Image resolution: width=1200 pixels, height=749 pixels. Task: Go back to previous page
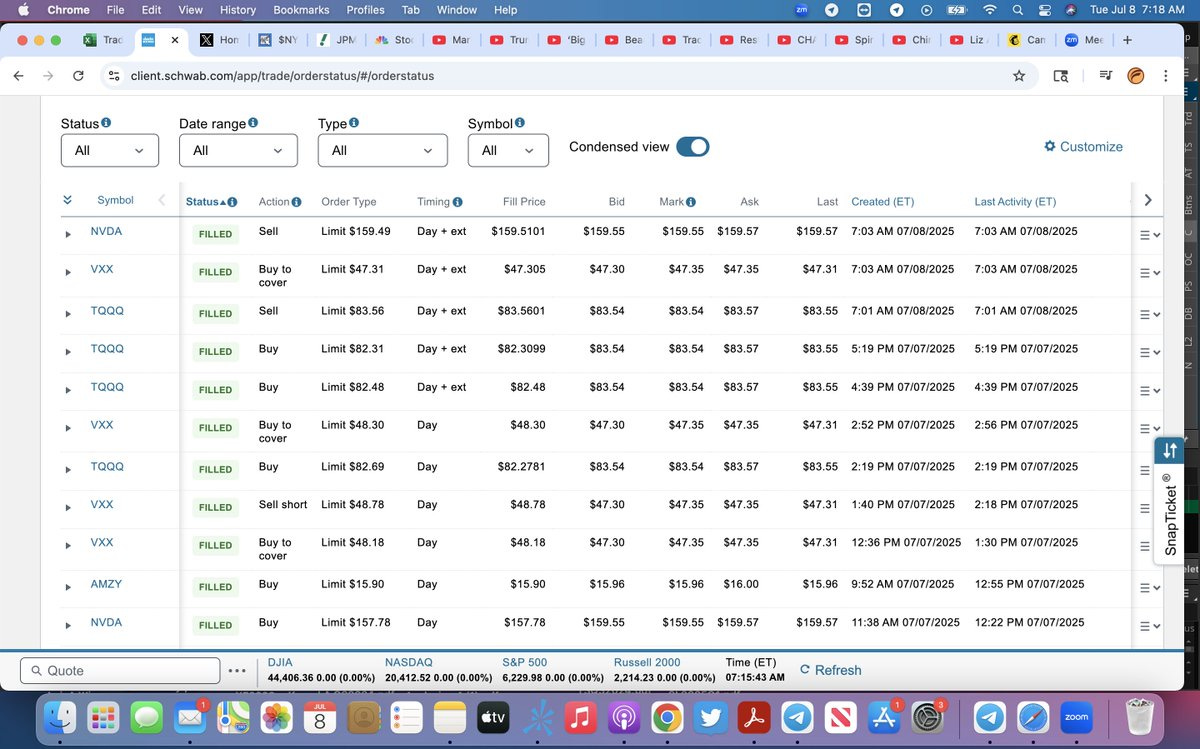point(18,75)
